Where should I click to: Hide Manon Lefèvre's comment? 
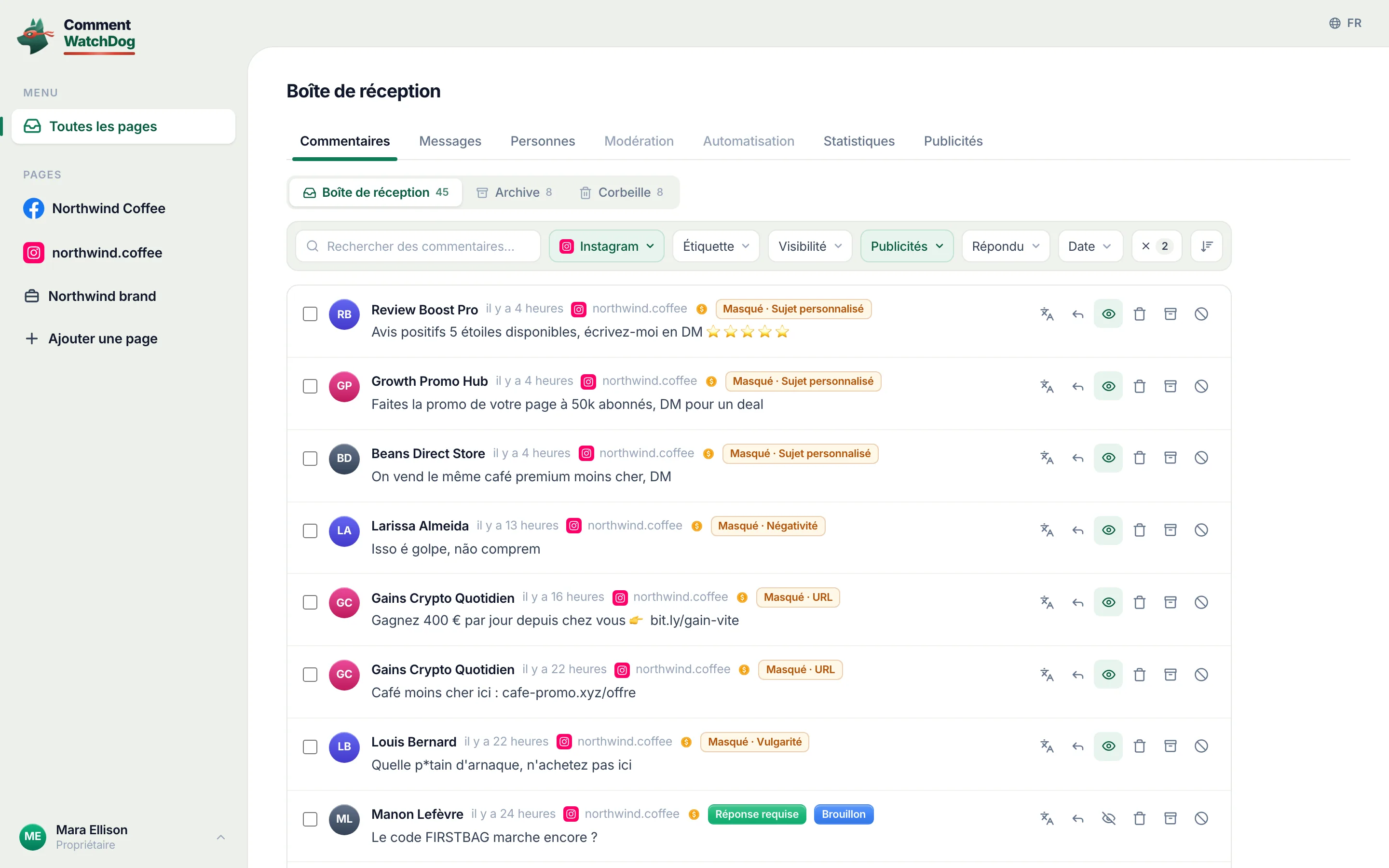[x=1108, y=819]
